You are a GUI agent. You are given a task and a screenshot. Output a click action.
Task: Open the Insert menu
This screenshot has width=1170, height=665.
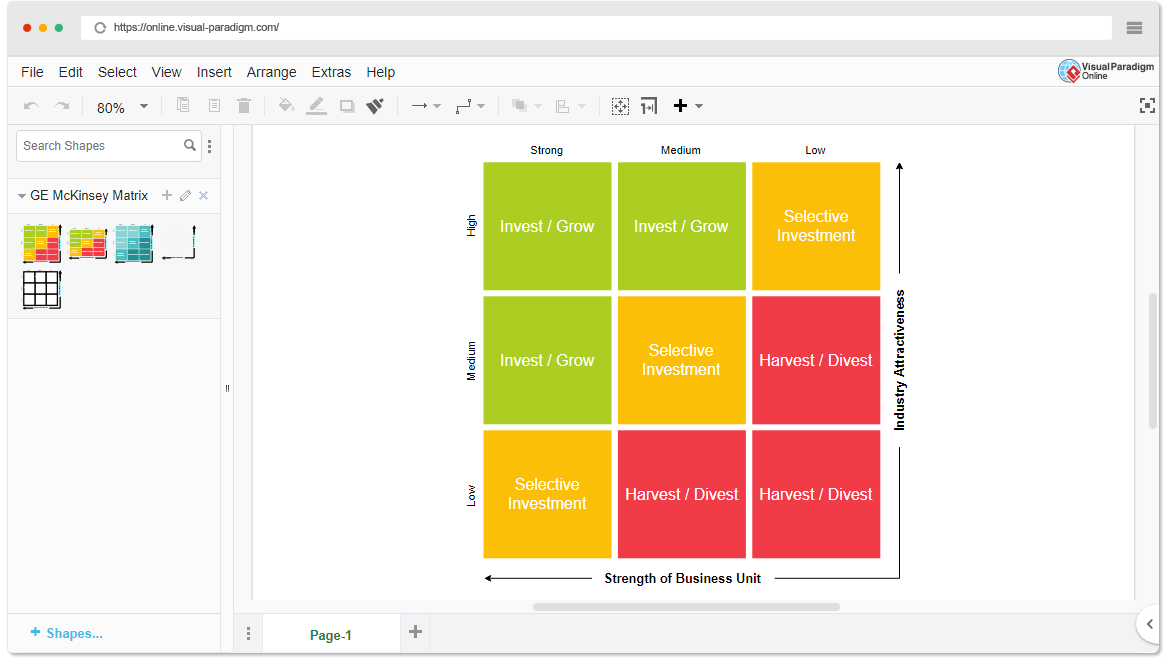pos(214,72)
